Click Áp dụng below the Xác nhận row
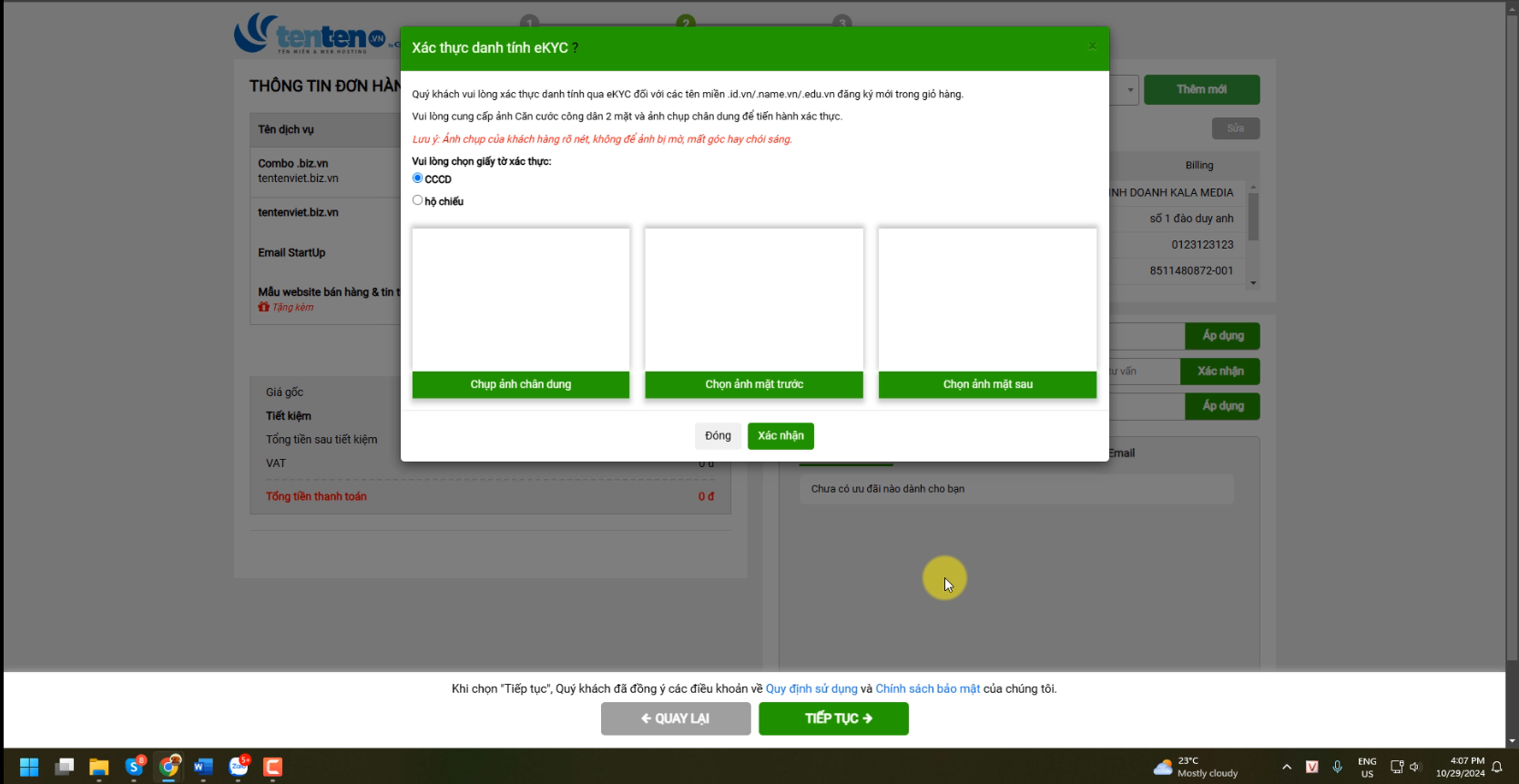Viewport: 1519px width, 784px height. click(1222, 406)
